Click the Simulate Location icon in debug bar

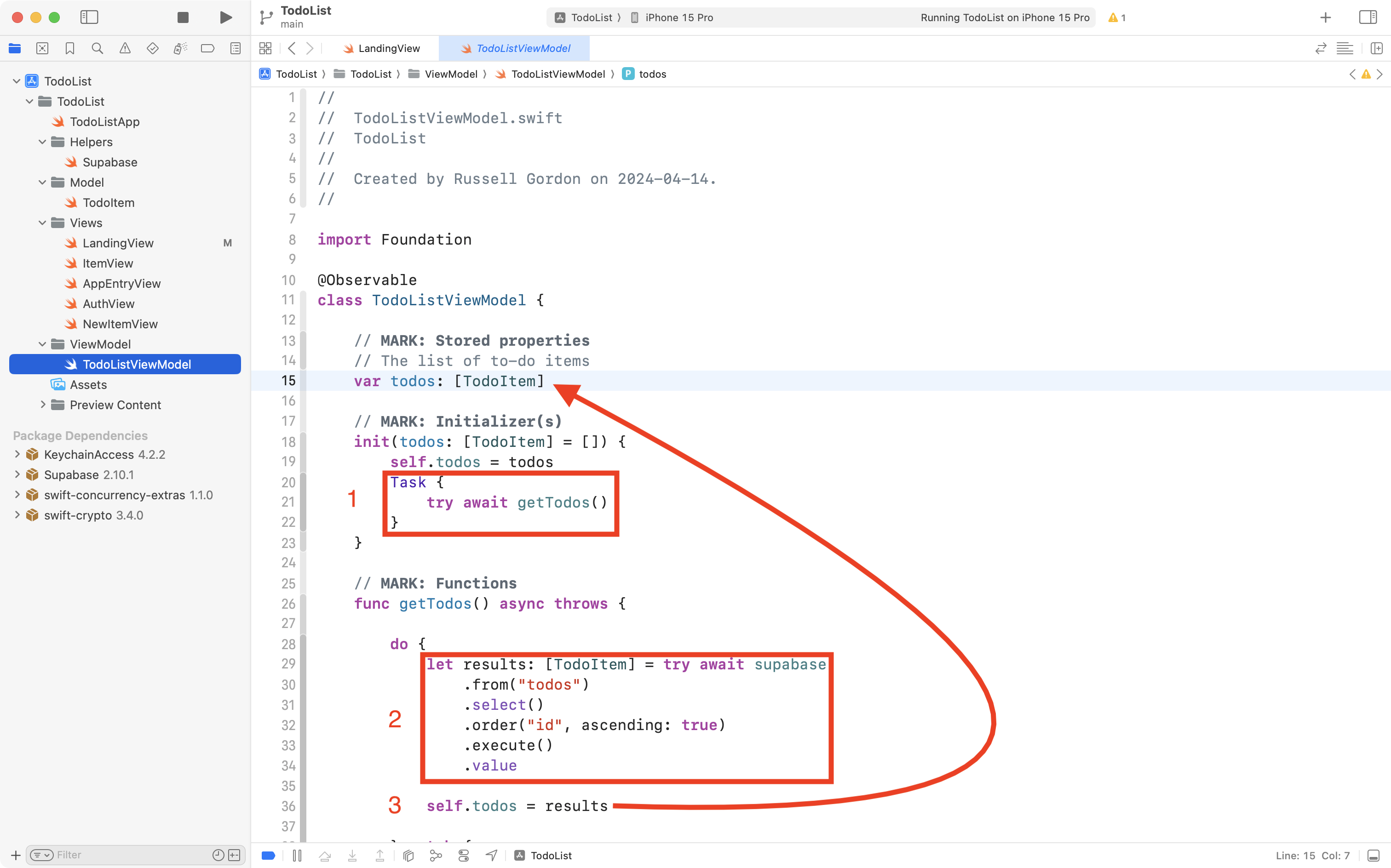pyautogui.click(x=491, y=855)
